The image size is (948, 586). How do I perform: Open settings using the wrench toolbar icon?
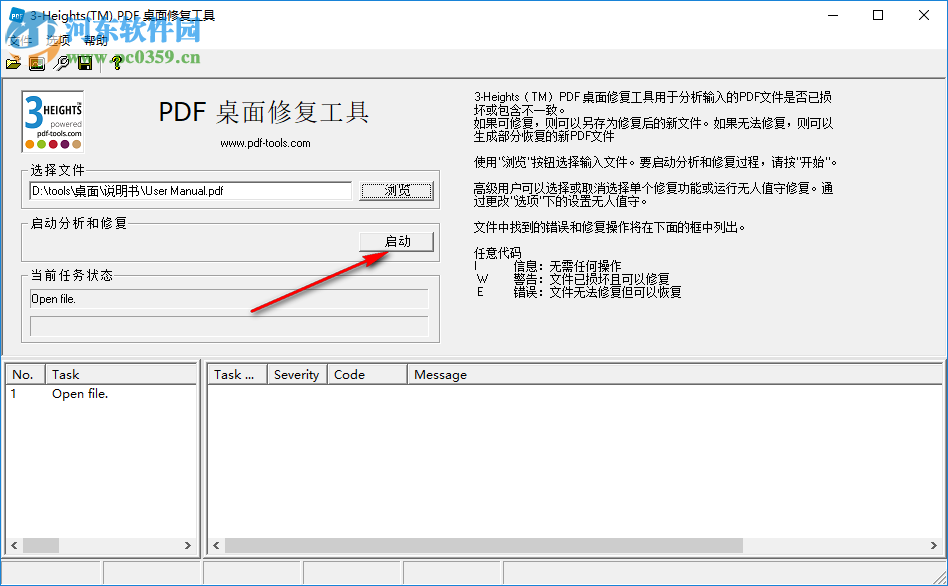[62, 63]
